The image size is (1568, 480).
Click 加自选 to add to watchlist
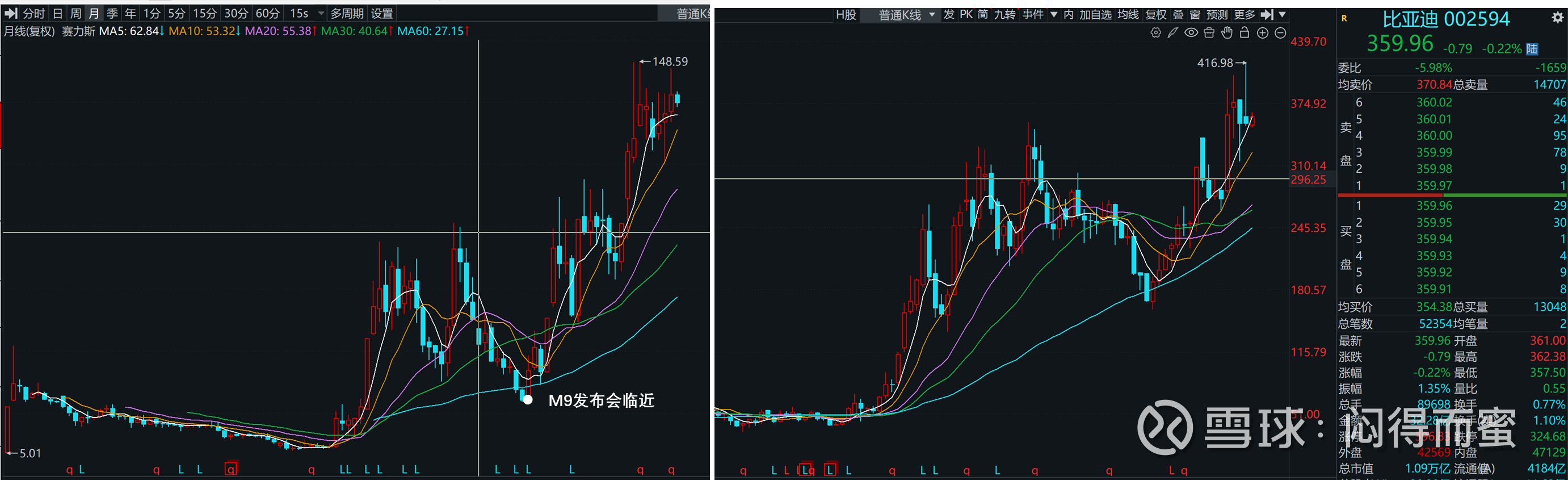coord(1095,14)
